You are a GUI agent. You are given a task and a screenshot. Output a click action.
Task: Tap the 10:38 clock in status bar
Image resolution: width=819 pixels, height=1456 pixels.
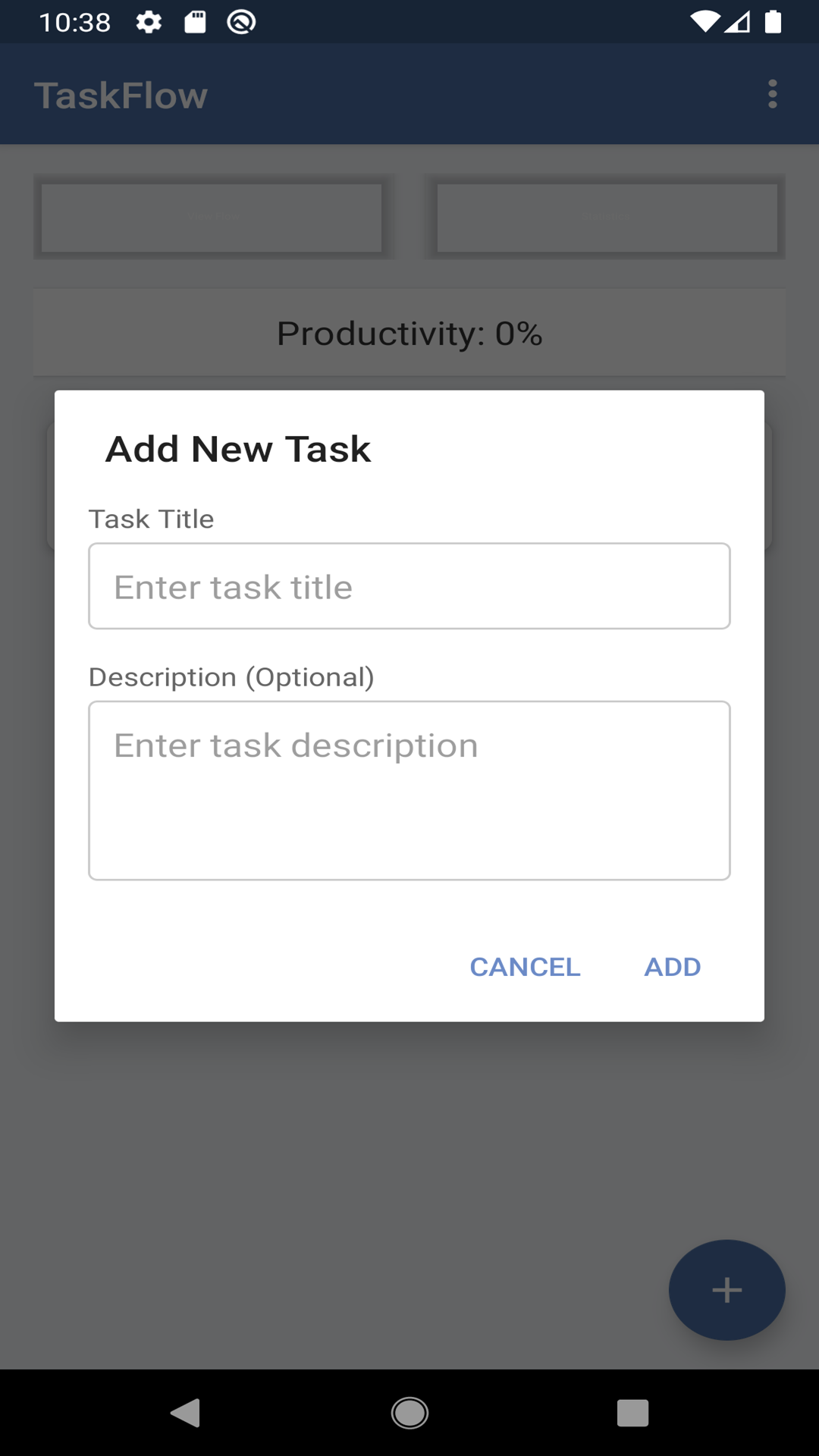click(75, 22)
